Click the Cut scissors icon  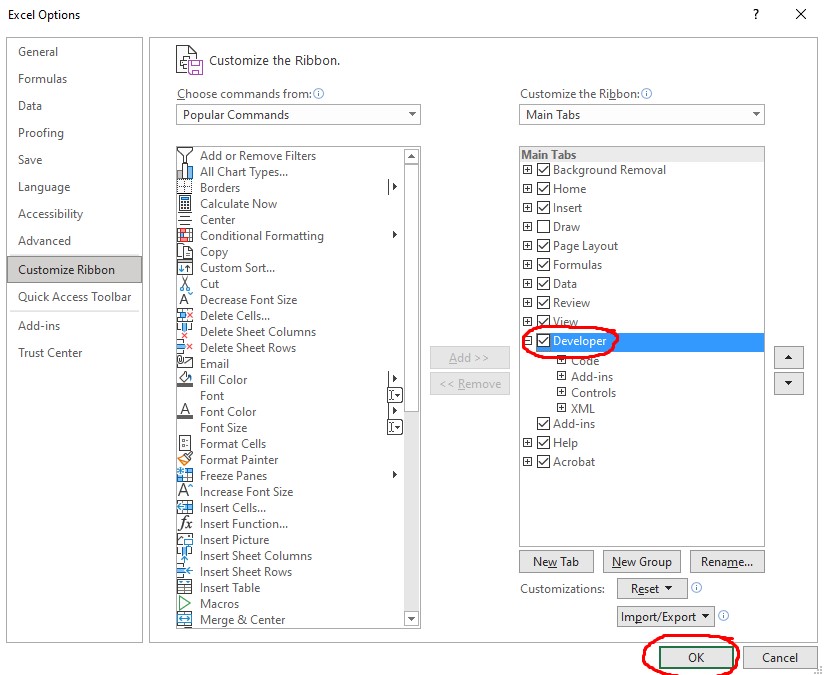click(184, 284)
